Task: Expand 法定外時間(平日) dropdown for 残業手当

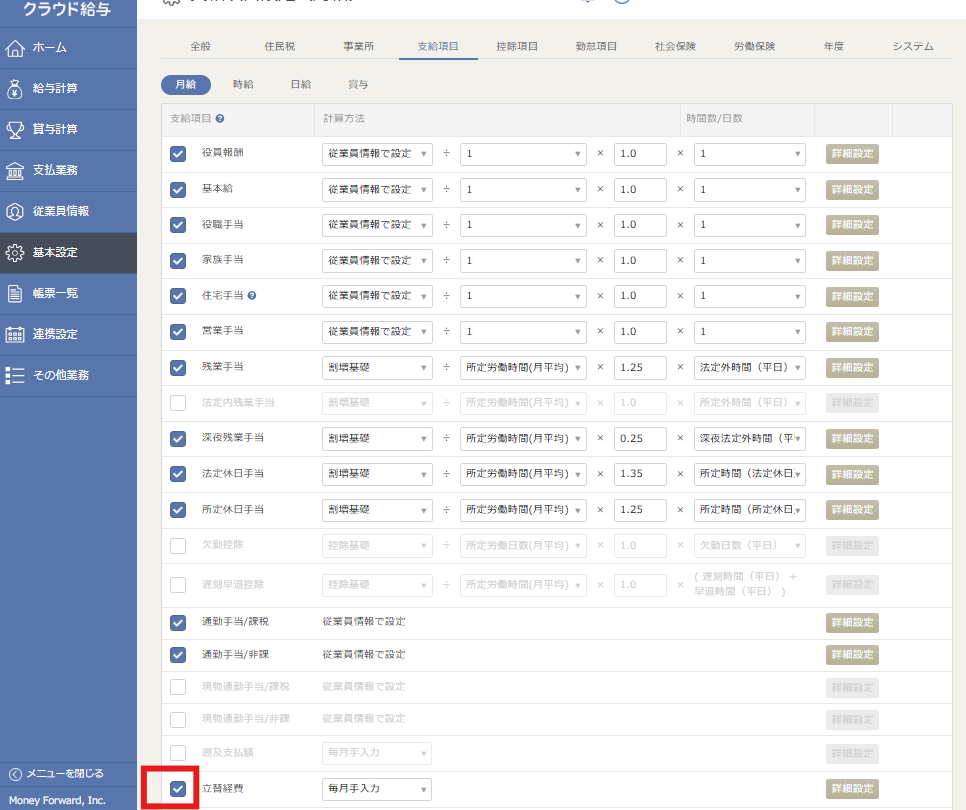Action: pos(749,367)
